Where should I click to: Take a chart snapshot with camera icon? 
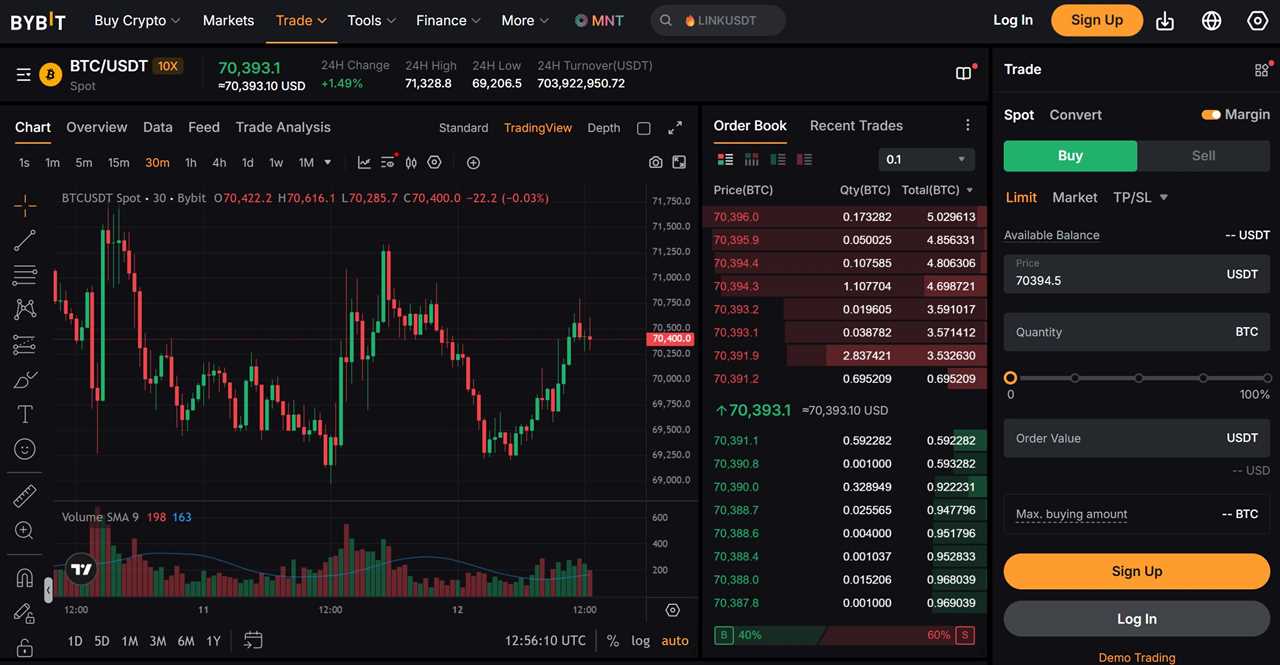655,161
